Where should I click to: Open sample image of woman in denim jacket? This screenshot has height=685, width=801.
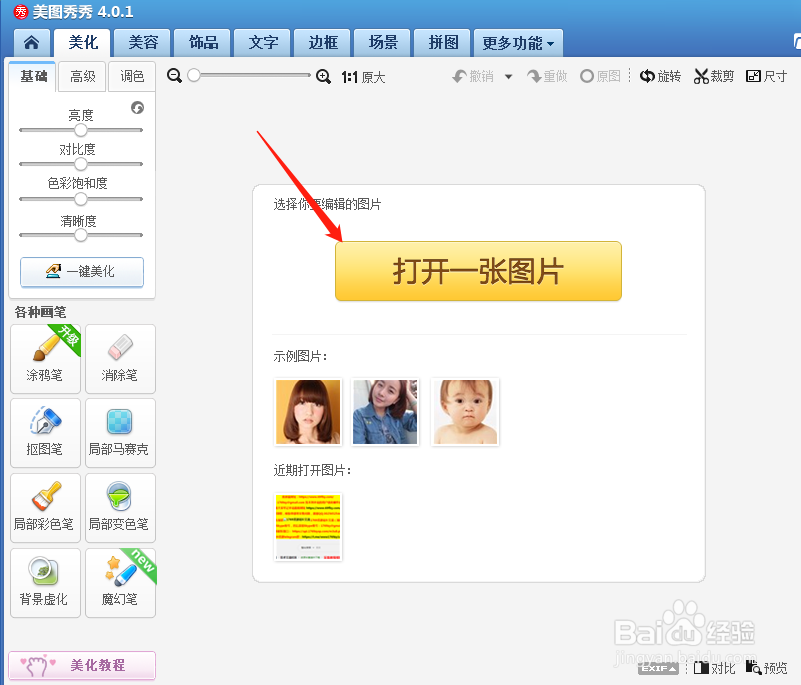(385, 412)
